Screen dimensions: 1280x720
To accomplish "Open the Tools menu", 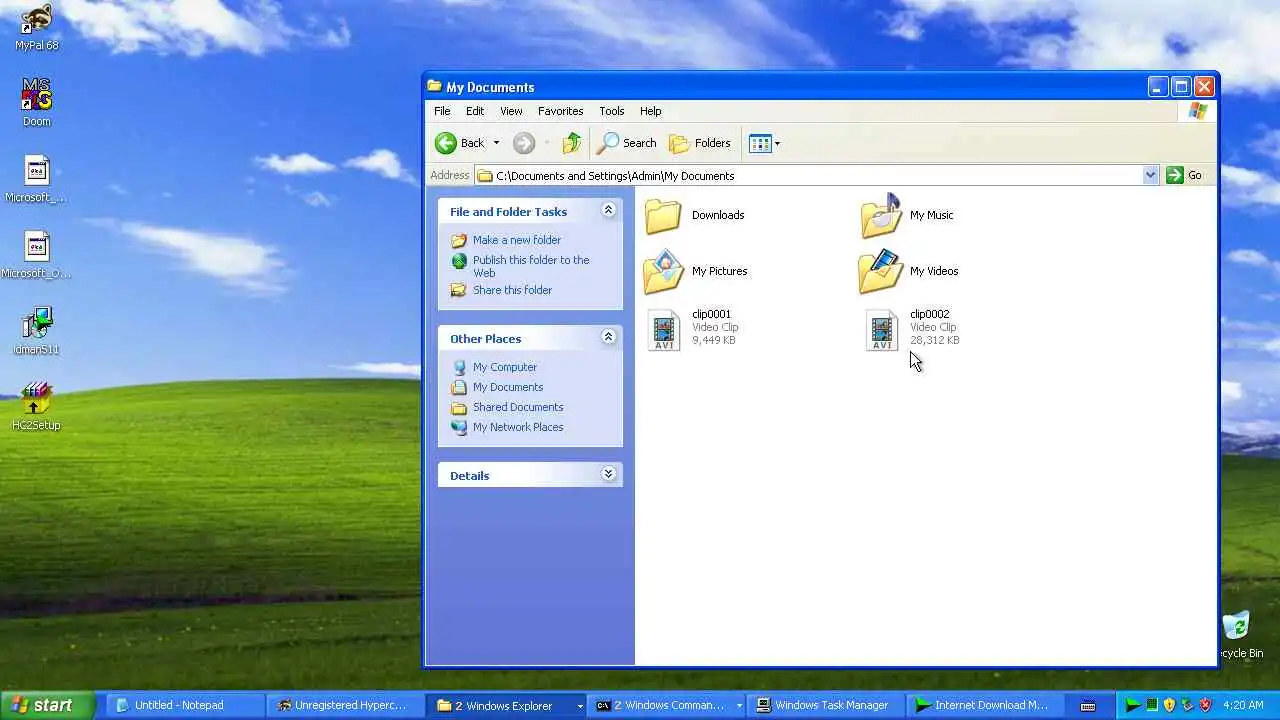I will pyautogui.click(x=612, y=111).
